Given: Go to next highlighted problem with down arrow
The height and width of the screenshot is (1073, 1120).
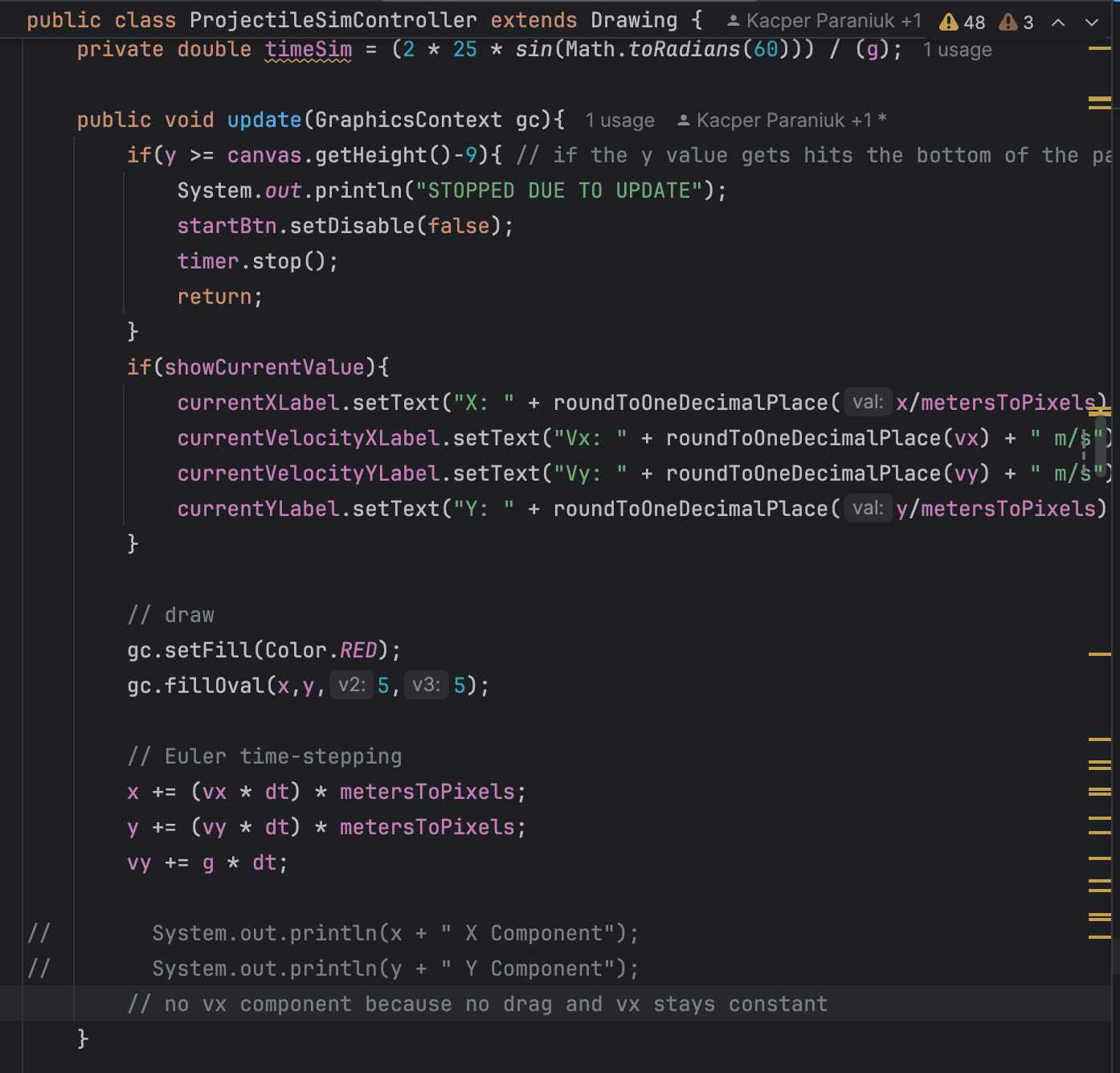Looking at the screenshot, I should tap(1091, 23).
